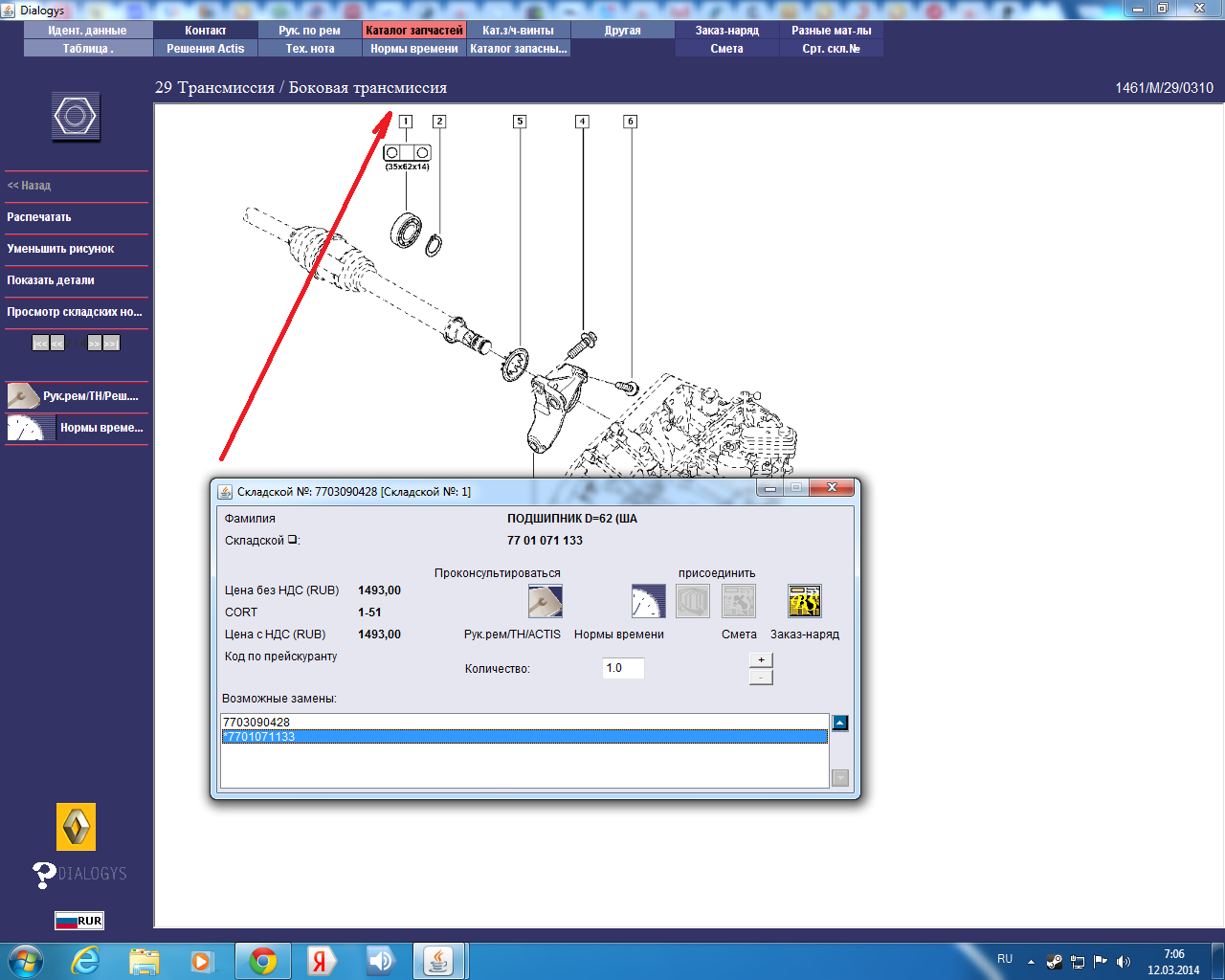Click Steam icon in system tray
This screenshot has height=980, width=1225.
(1055, 962)
